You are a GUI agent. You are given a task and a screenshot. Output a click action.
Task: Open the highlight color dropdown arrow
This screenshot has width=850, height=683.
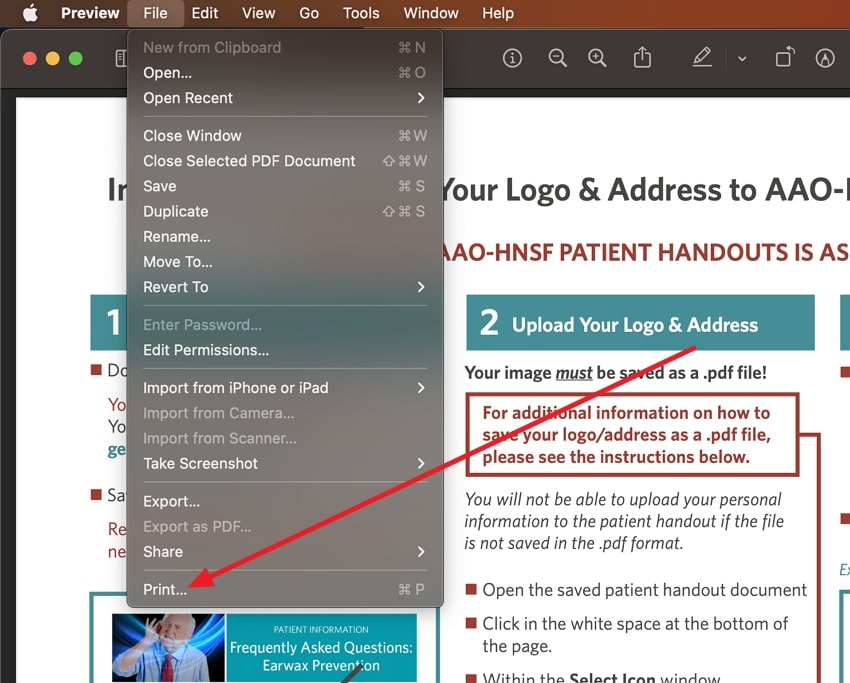(742, 58)
